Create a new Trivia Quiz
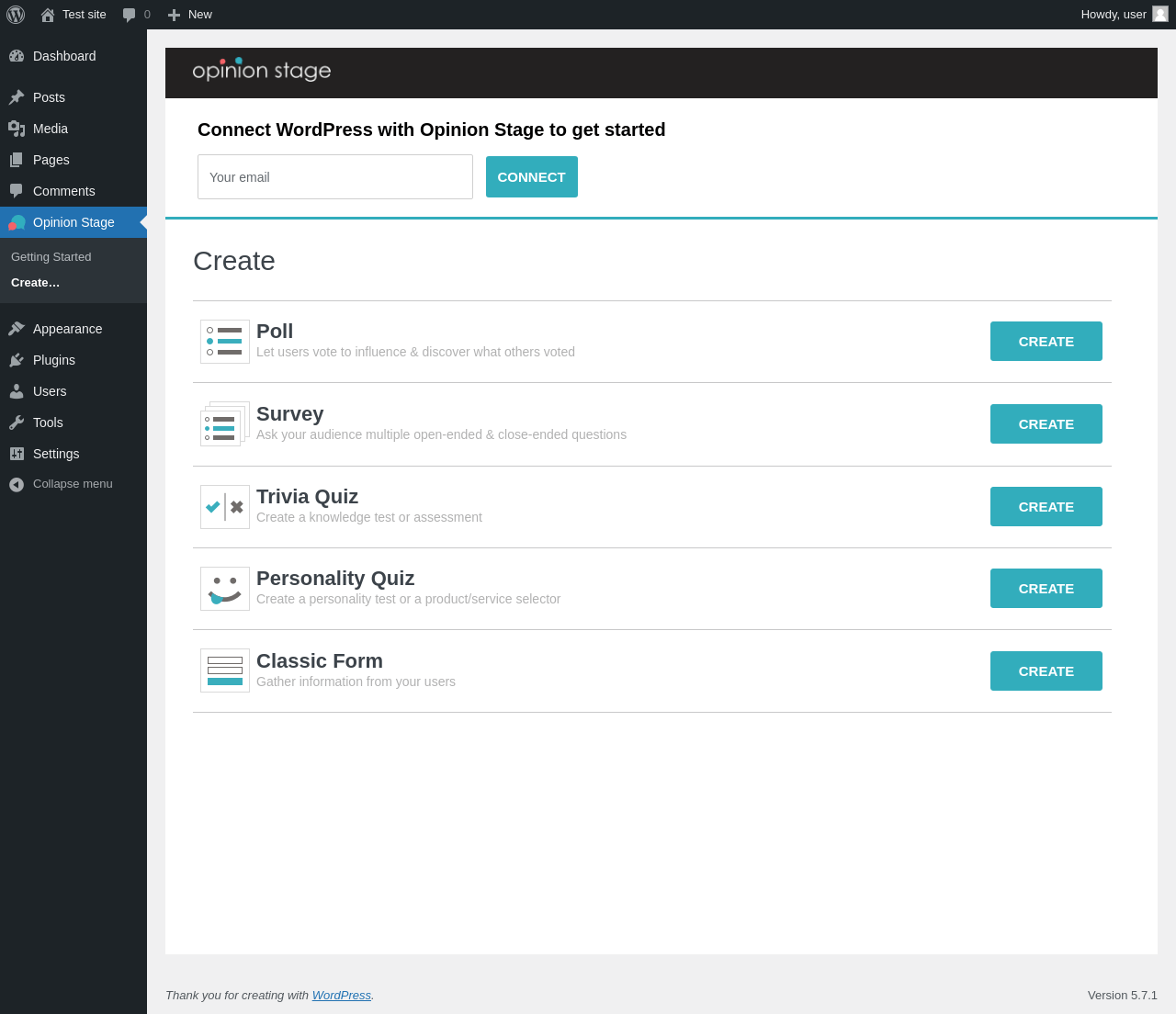Viewport: 1176px width, 1014px height. [x=1046, y=507]
